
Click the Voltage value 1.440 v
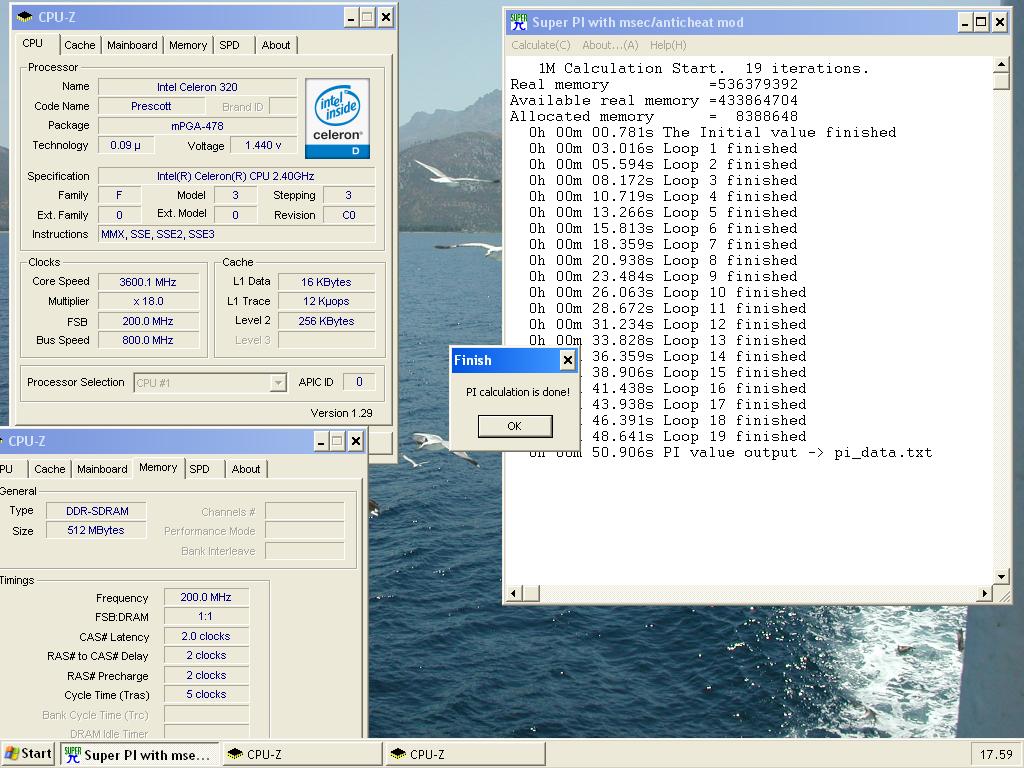[263, 145]
